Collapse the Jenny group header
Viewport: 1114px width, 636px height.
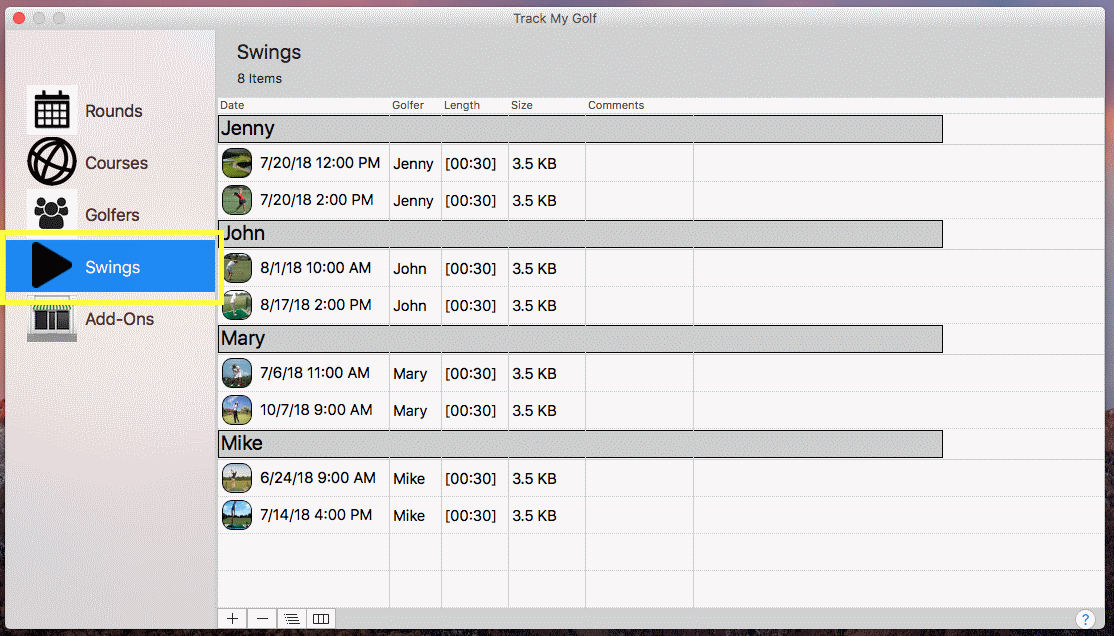coord(580,129)
